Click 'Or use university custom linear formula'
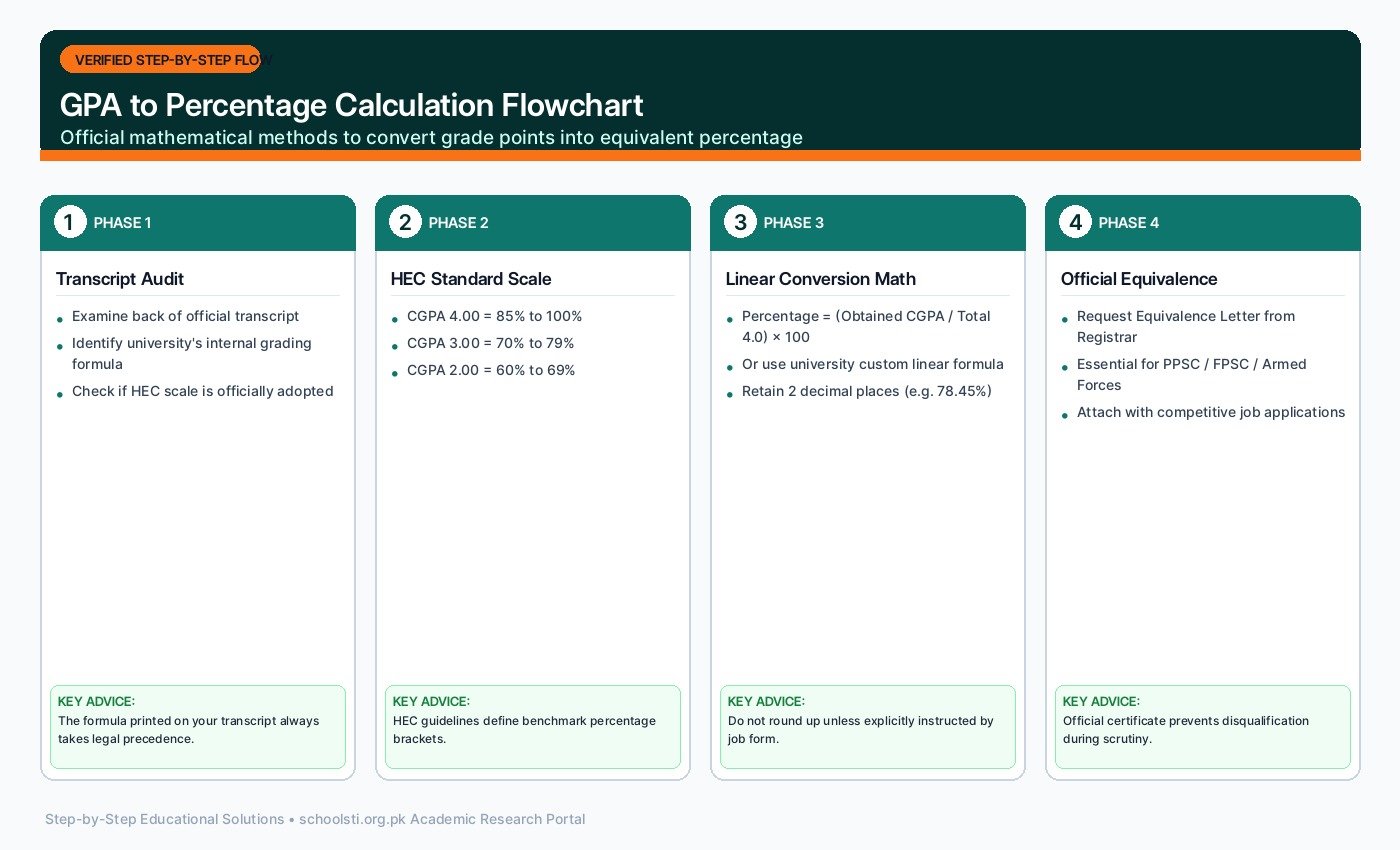 (x=873, y=364)
